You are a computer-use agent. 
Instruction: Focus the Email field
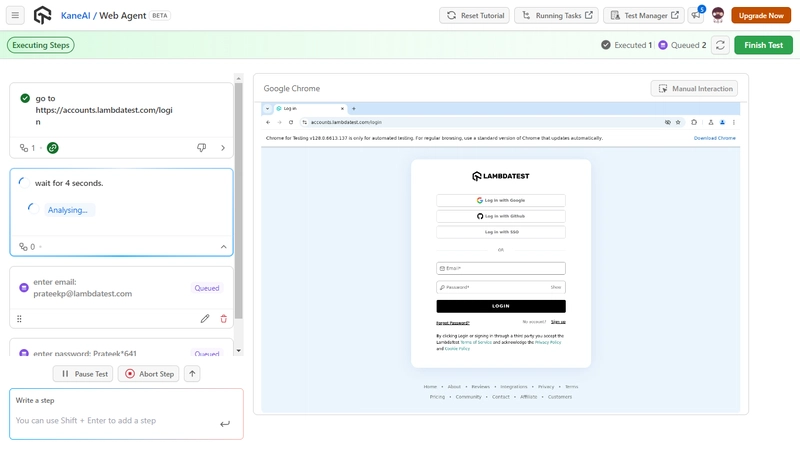coord(501,268)
